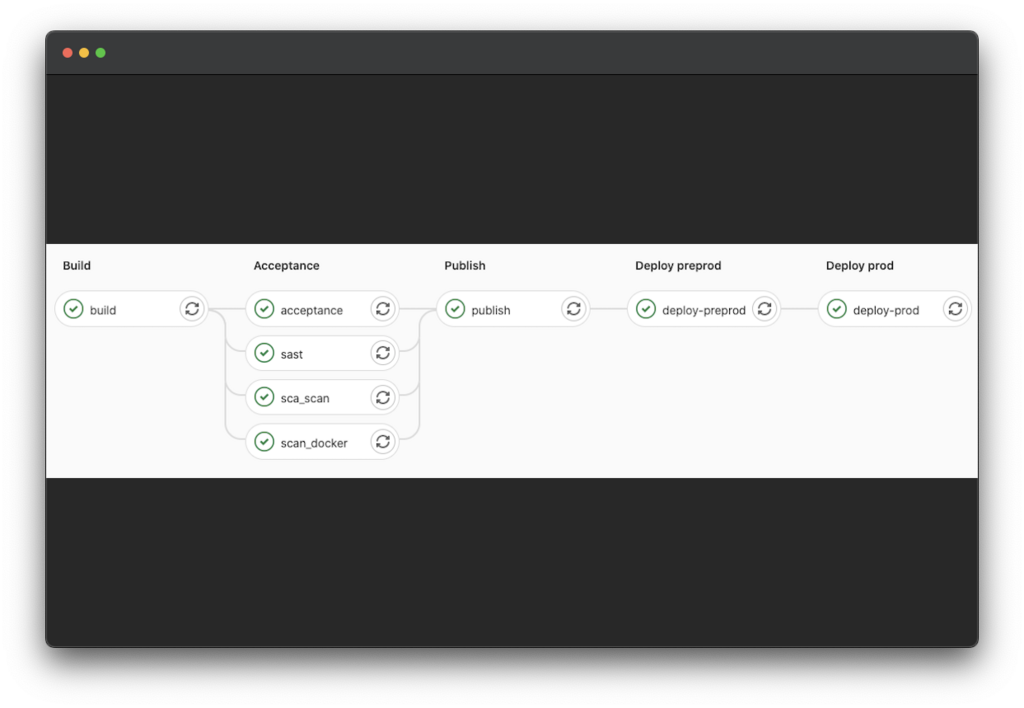
Task: Retry the scan_docker job
Action: click(382, 441)
